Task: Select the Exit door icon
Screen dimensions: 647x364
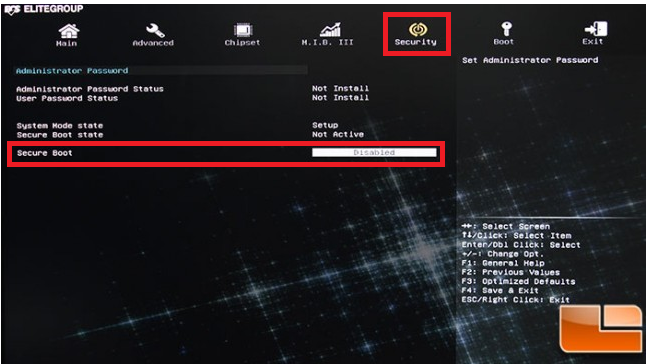Action: coord(595,29)
